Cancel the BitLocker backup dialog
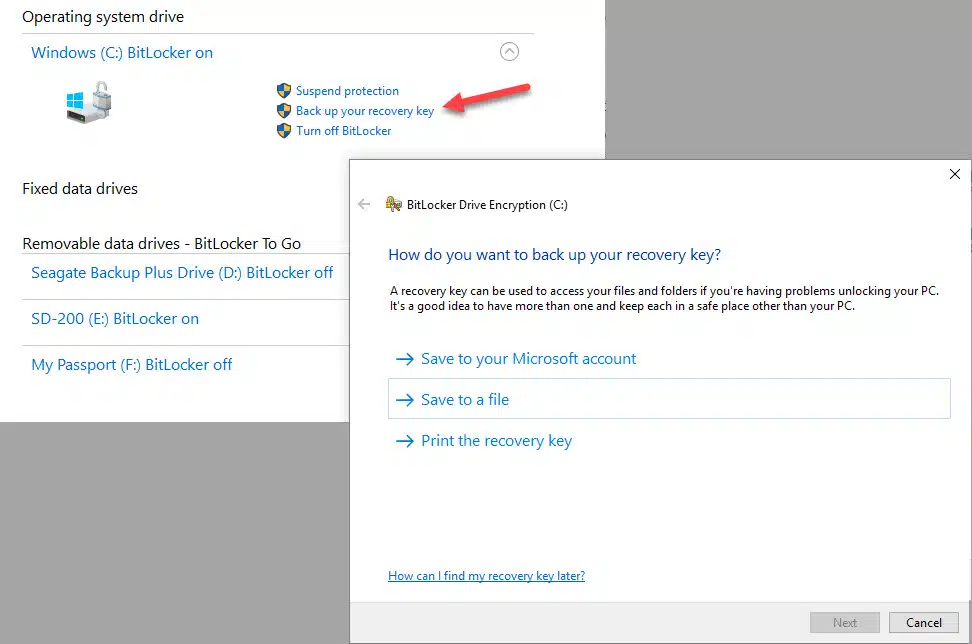Image resolution: width=972 pixels, height=644 pixels. click(x=924, y=622)
